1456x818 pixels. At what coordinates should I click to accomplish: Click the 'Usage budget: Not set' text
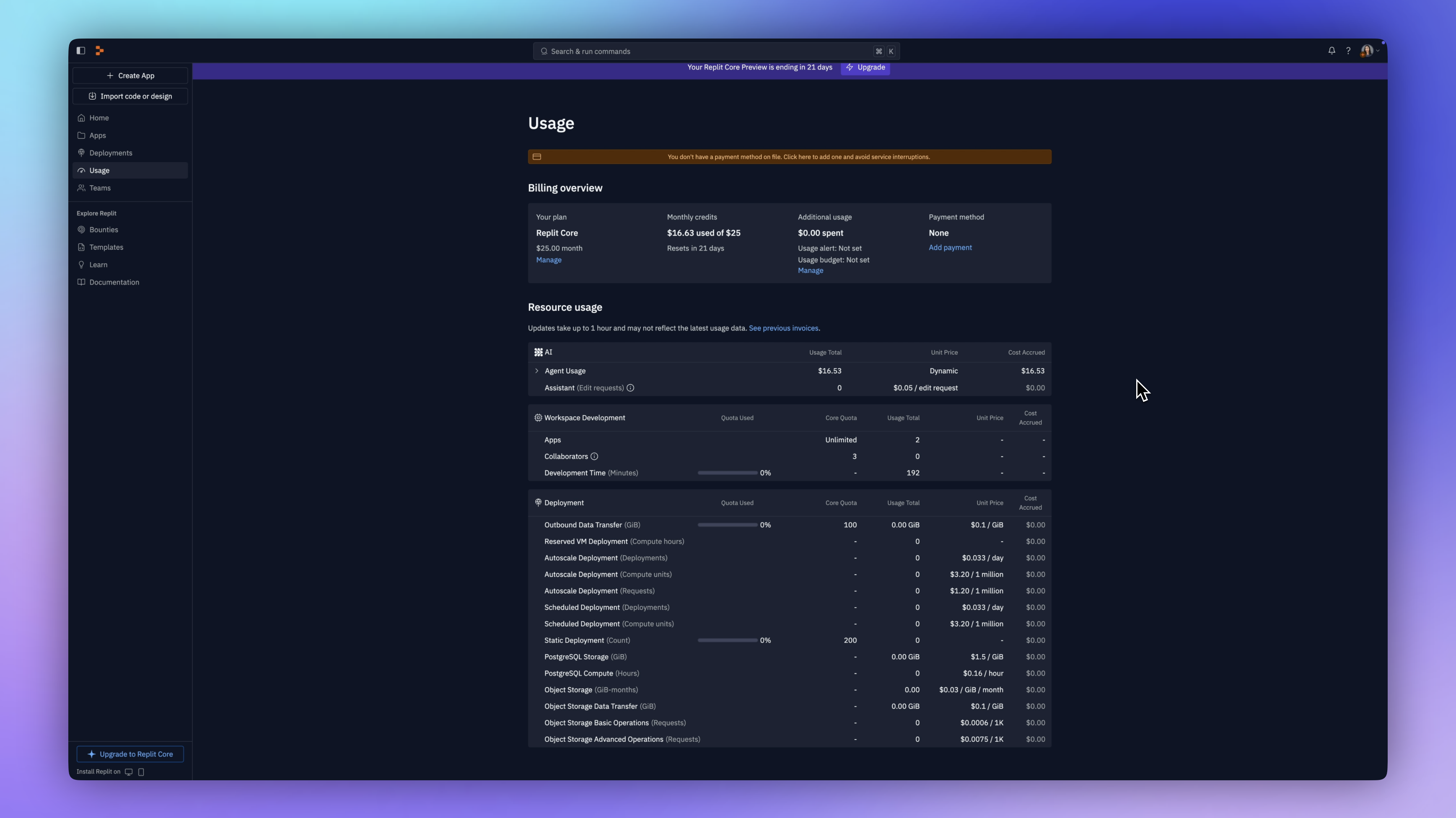coord(834,261)
